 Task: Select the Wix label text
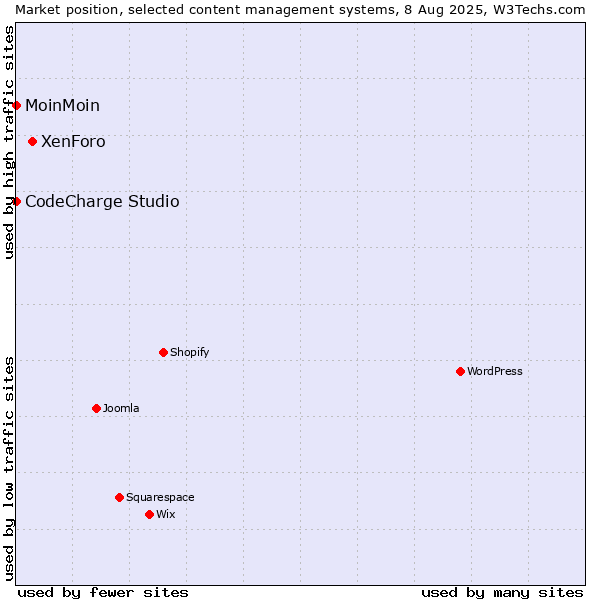pyautogui.click(x=166, y=514)
